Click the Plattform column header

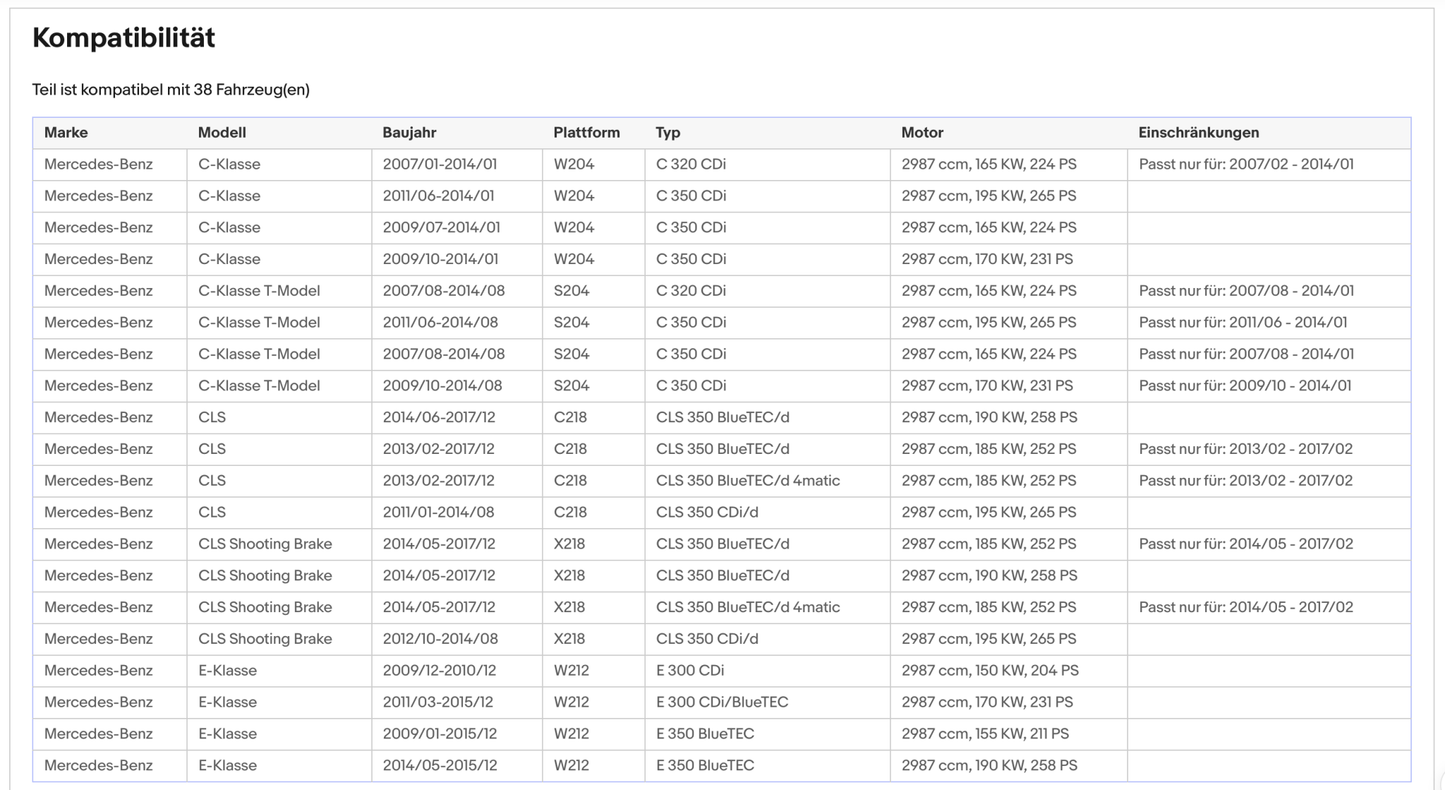587,133
